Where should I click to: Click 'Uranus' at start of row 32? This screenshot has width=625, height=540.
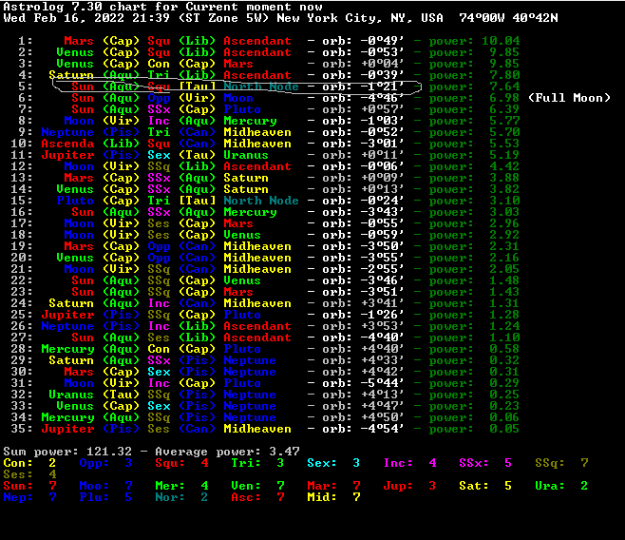coord(71,395)
